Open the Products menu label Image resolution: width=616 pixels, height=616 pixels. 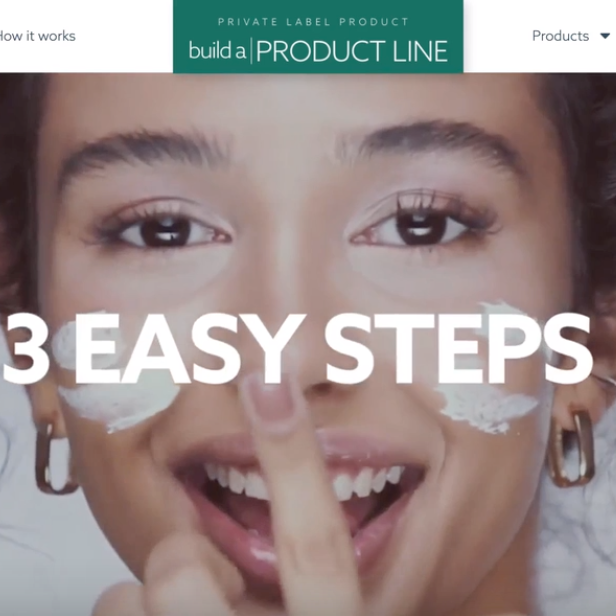(x=561, y=36)
